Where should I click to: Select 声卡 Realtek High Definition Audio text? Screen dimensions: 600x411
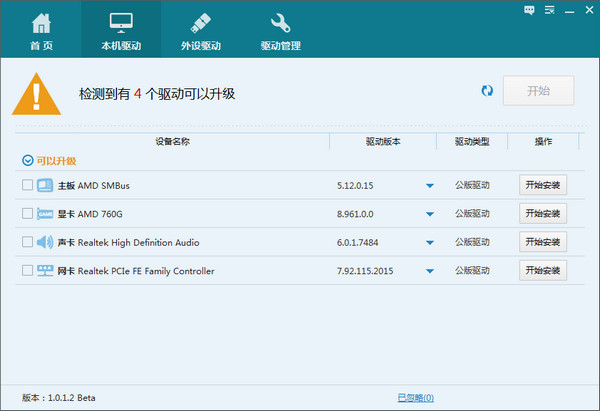click(129, 243)
